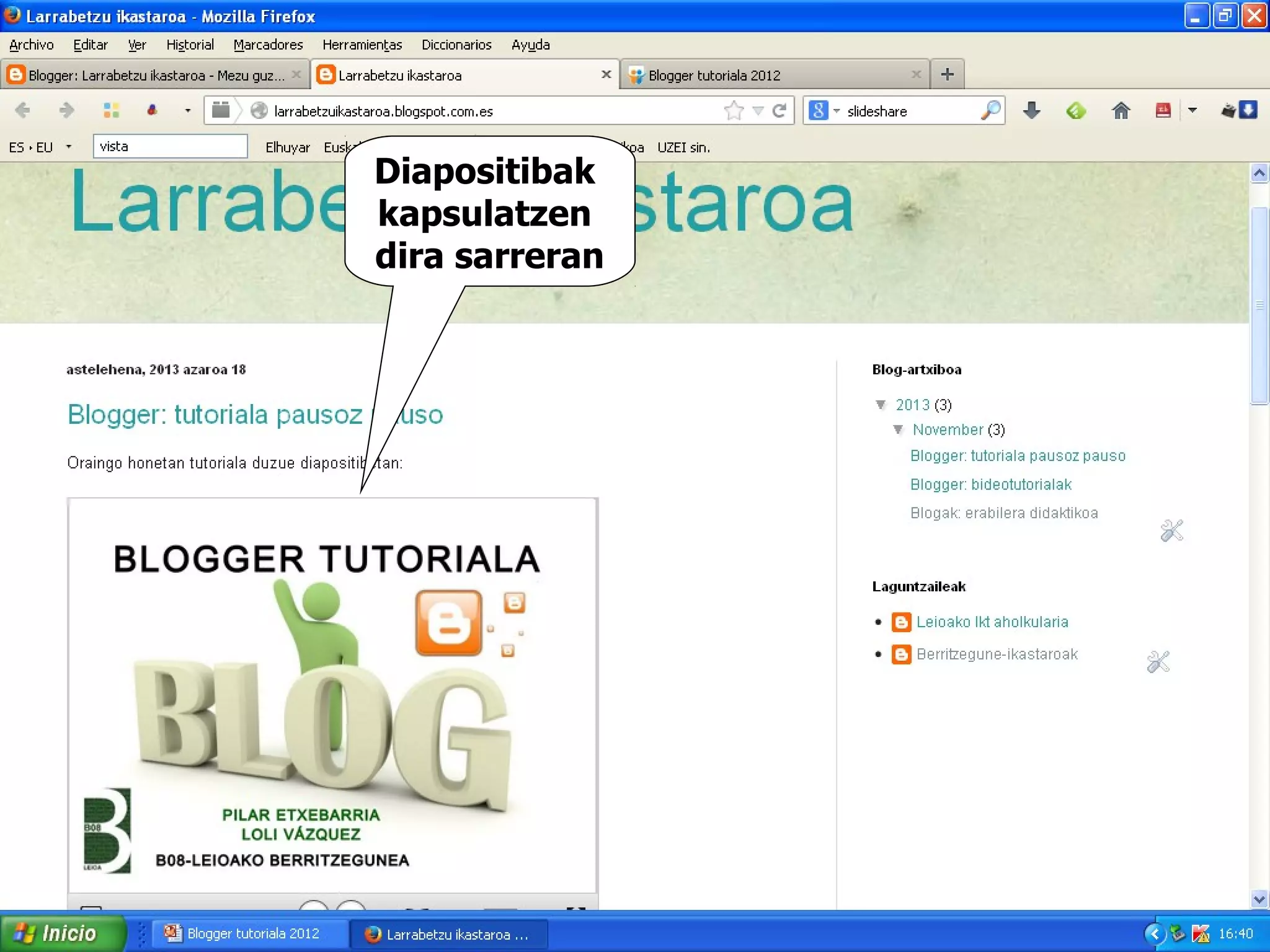The image size is (1270, 952).
Task: Open the downloads arrow icon
Action: pyautogui.click(x=1031, y=111)
